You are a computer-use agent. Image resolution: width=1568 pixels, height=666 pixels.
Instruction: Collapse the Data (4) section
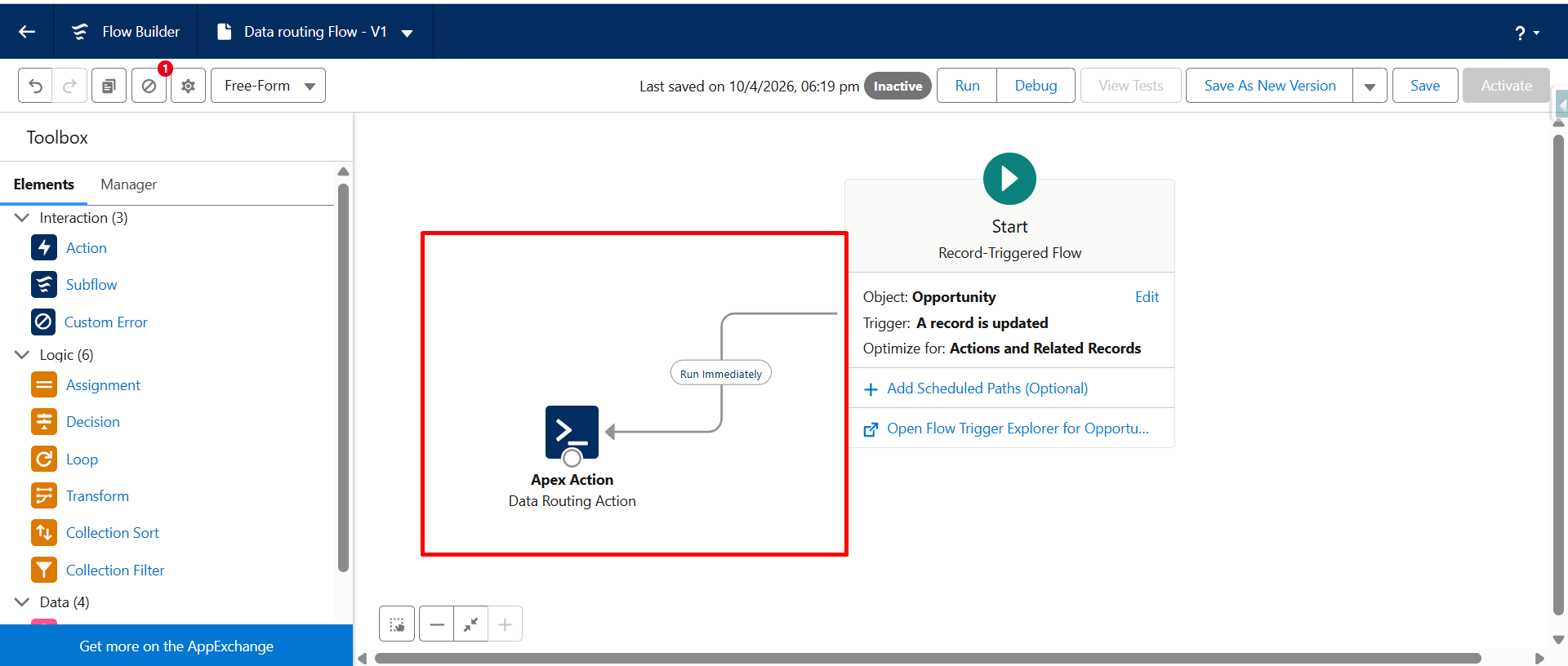22,602
